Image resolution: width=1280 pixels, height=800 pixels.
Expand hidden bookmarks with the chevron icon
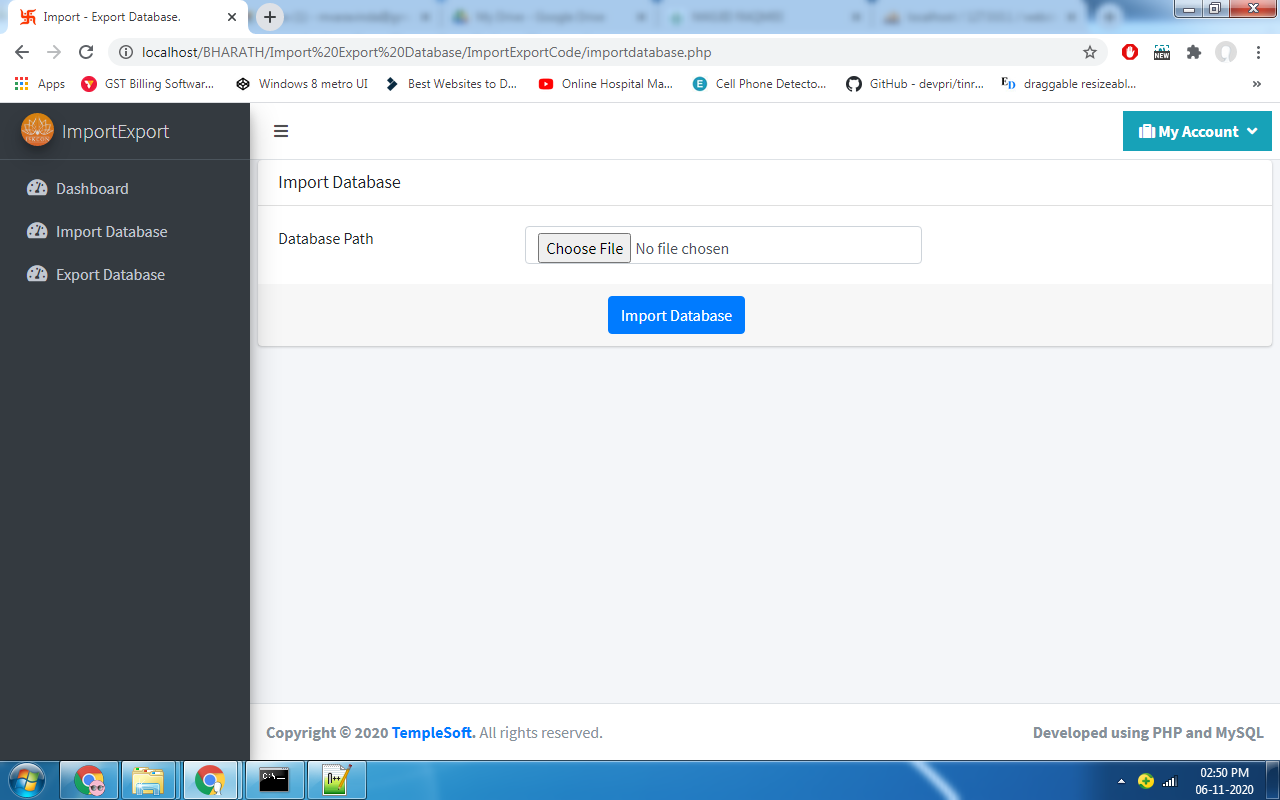tap(1258, 84)
